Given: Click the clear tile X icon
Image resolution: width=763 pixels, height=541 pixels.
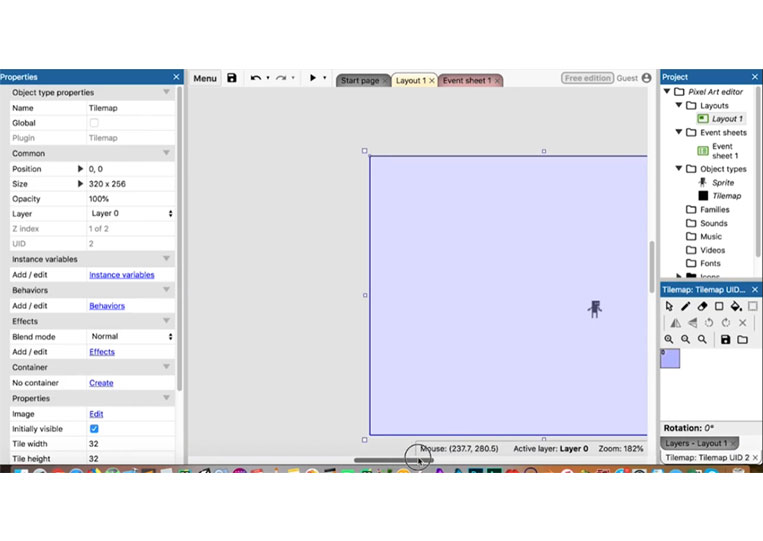Looking at the screenshot, I should (x=743, y=323).
